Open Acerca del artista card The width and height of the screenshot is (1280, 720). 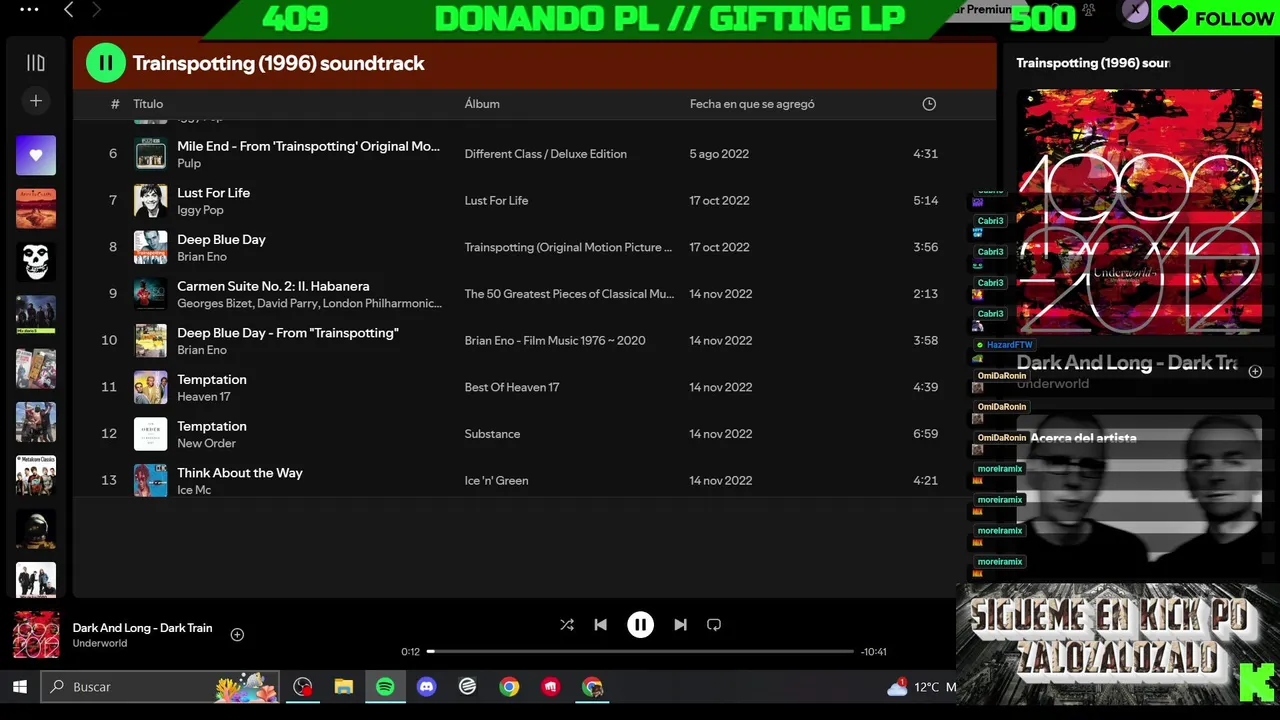tap(1139, 496)
